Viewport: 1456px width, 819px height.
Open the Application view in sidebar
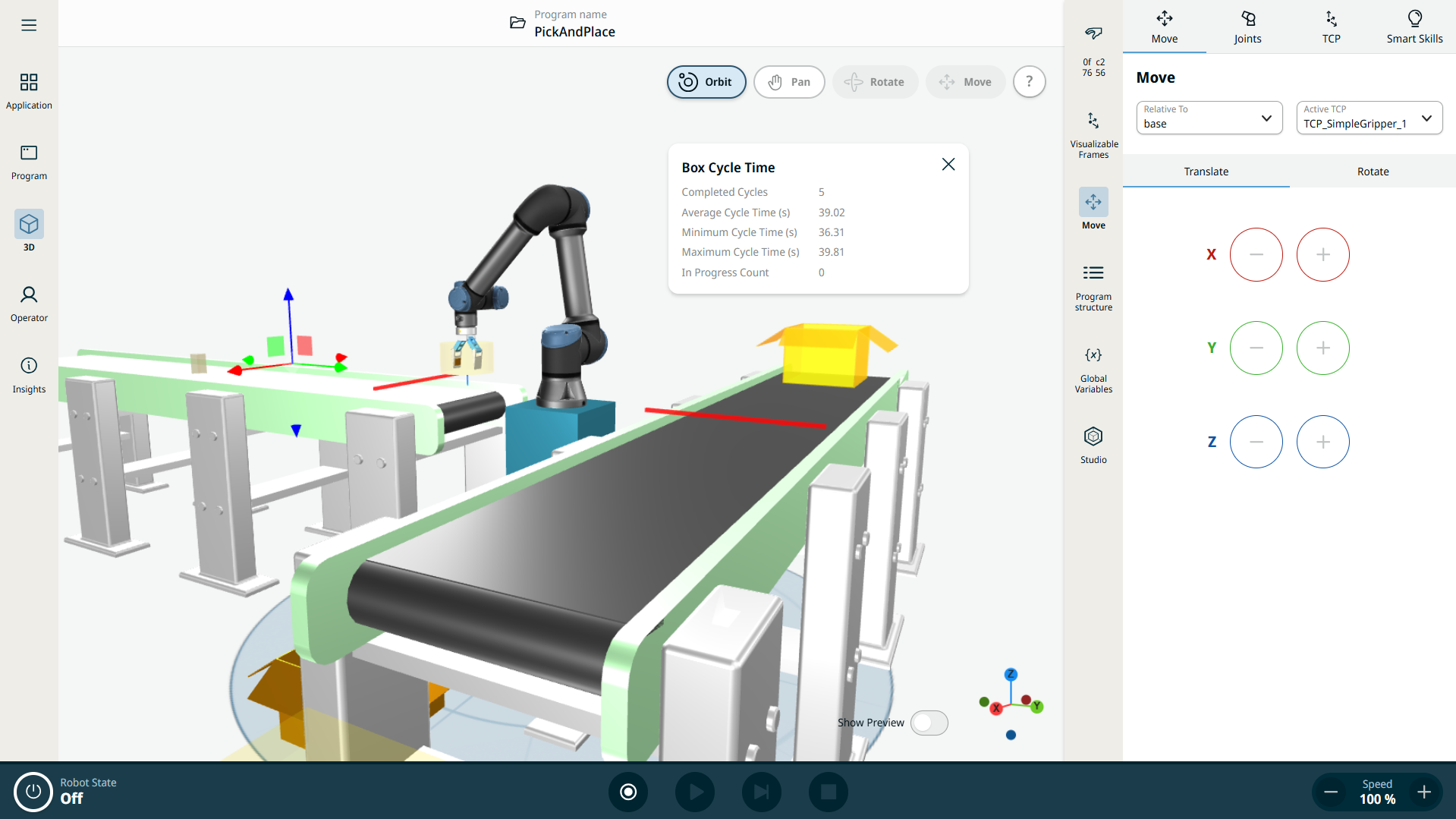pos(29,90)
